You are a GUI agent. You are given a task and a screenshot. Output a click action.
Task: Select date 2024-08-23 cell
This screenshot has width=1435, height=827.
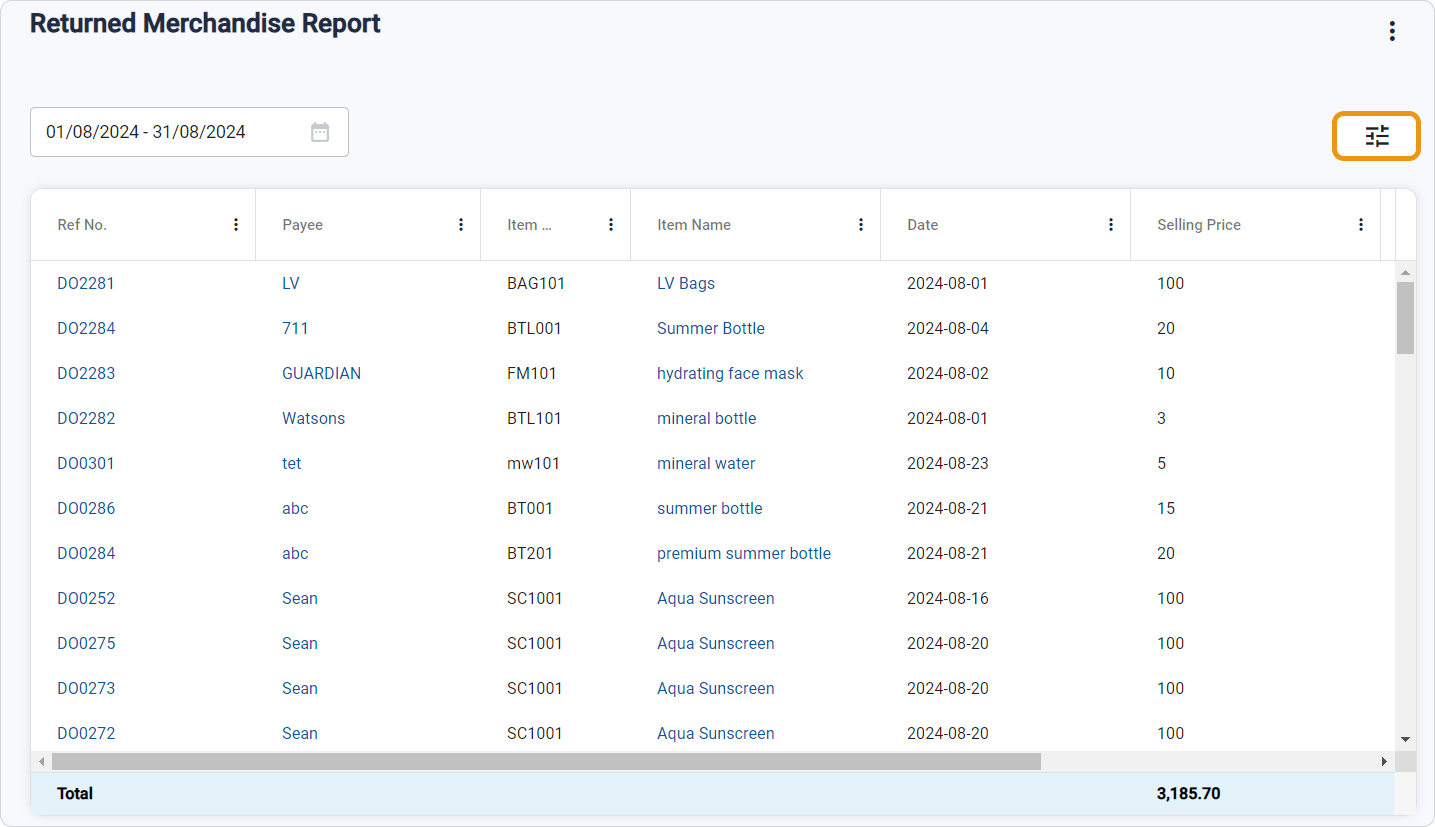point(948,463)
